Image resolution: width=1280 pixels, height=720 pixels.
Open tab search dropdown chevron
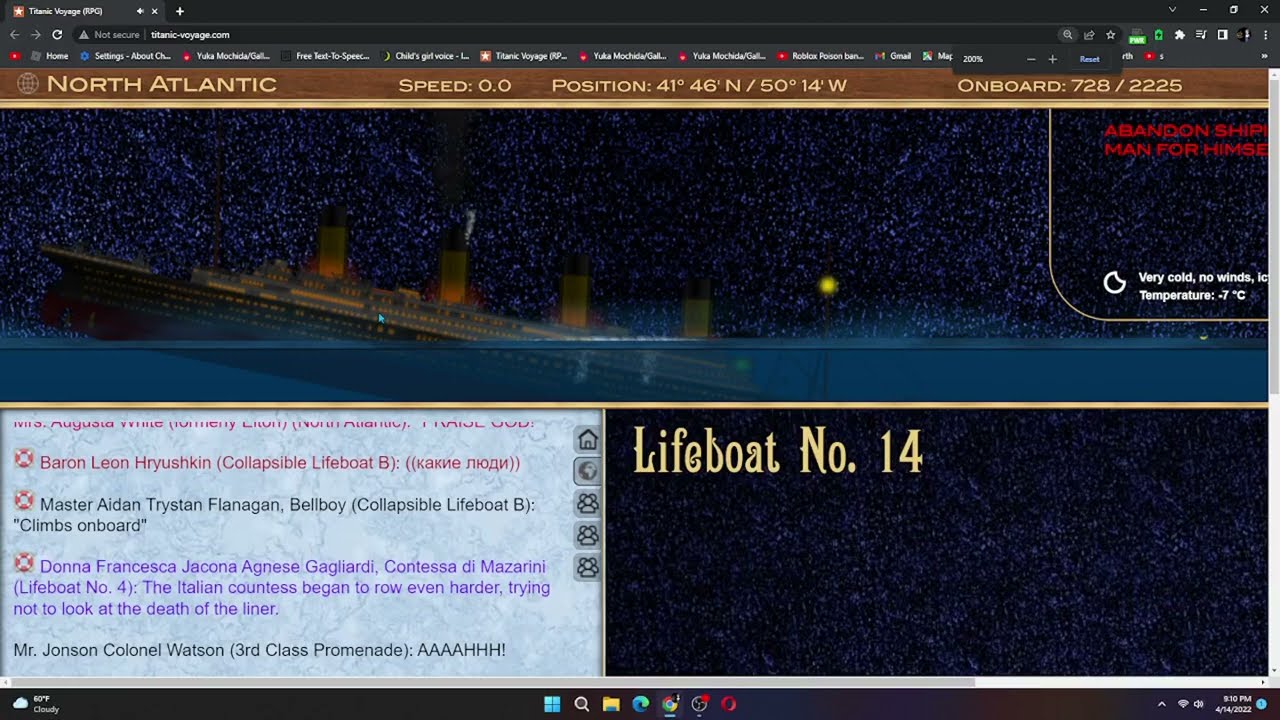[x=1173, y=10]
